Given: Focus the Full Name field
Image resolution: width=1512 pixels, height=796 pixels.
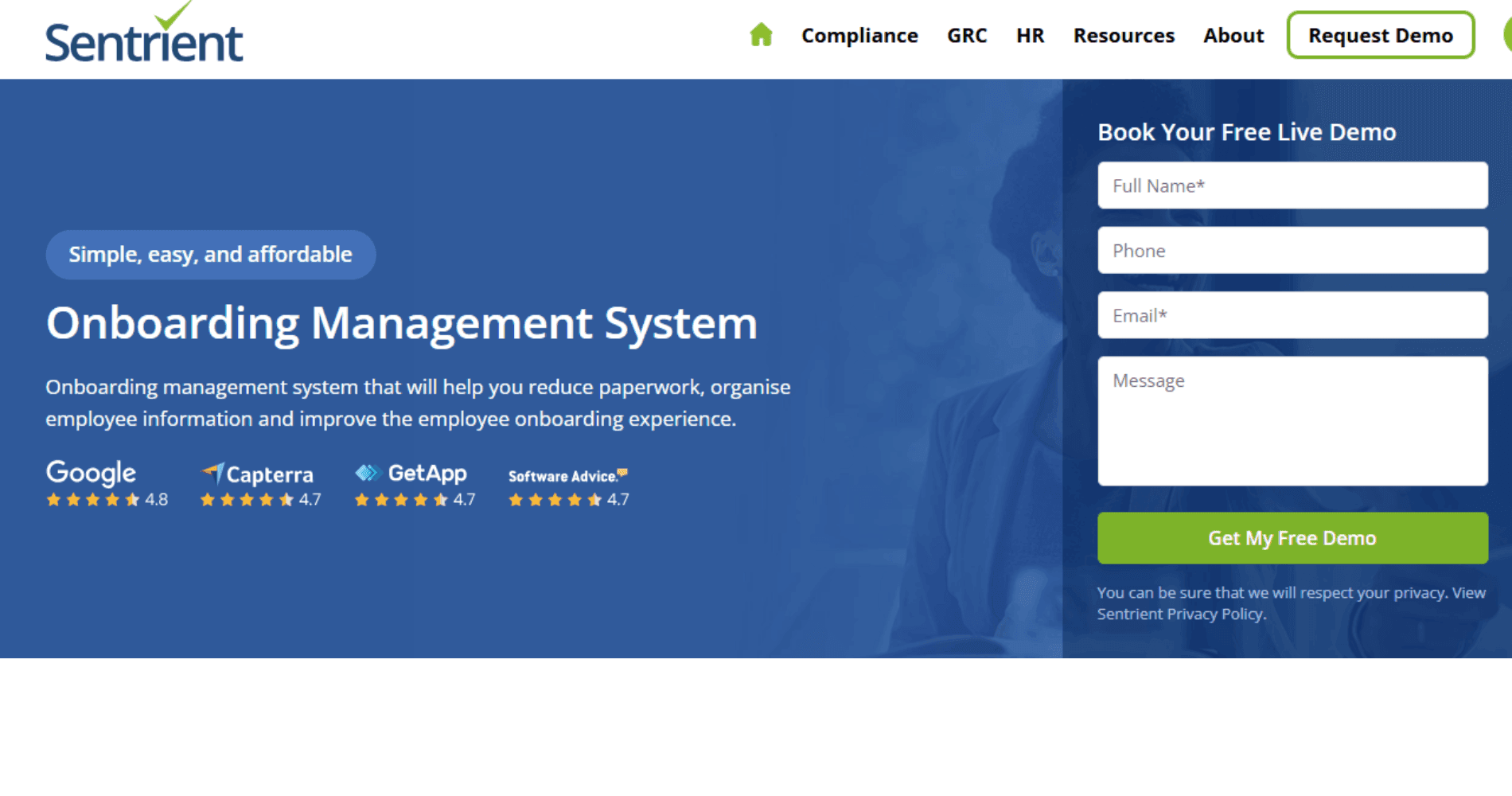Looking at the screenshot, I should pyautogui.click(x=1292, y=185).
